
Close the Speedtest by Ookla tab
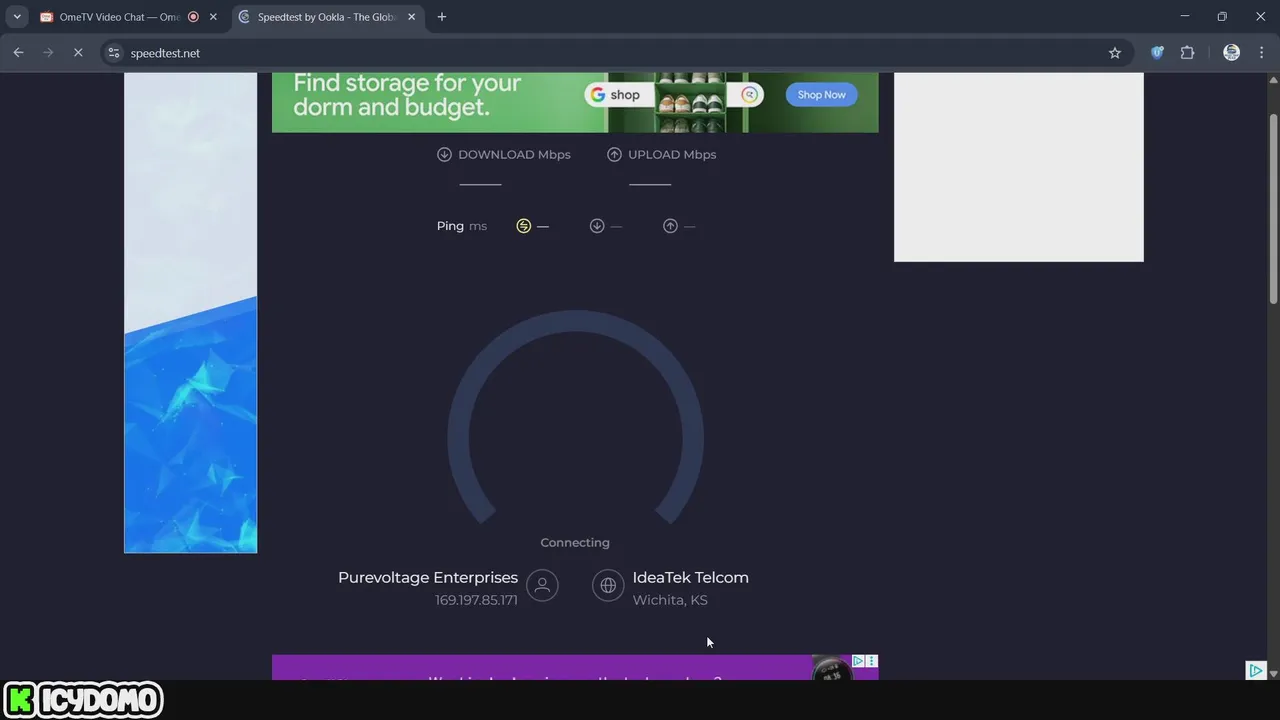[411, 17]
